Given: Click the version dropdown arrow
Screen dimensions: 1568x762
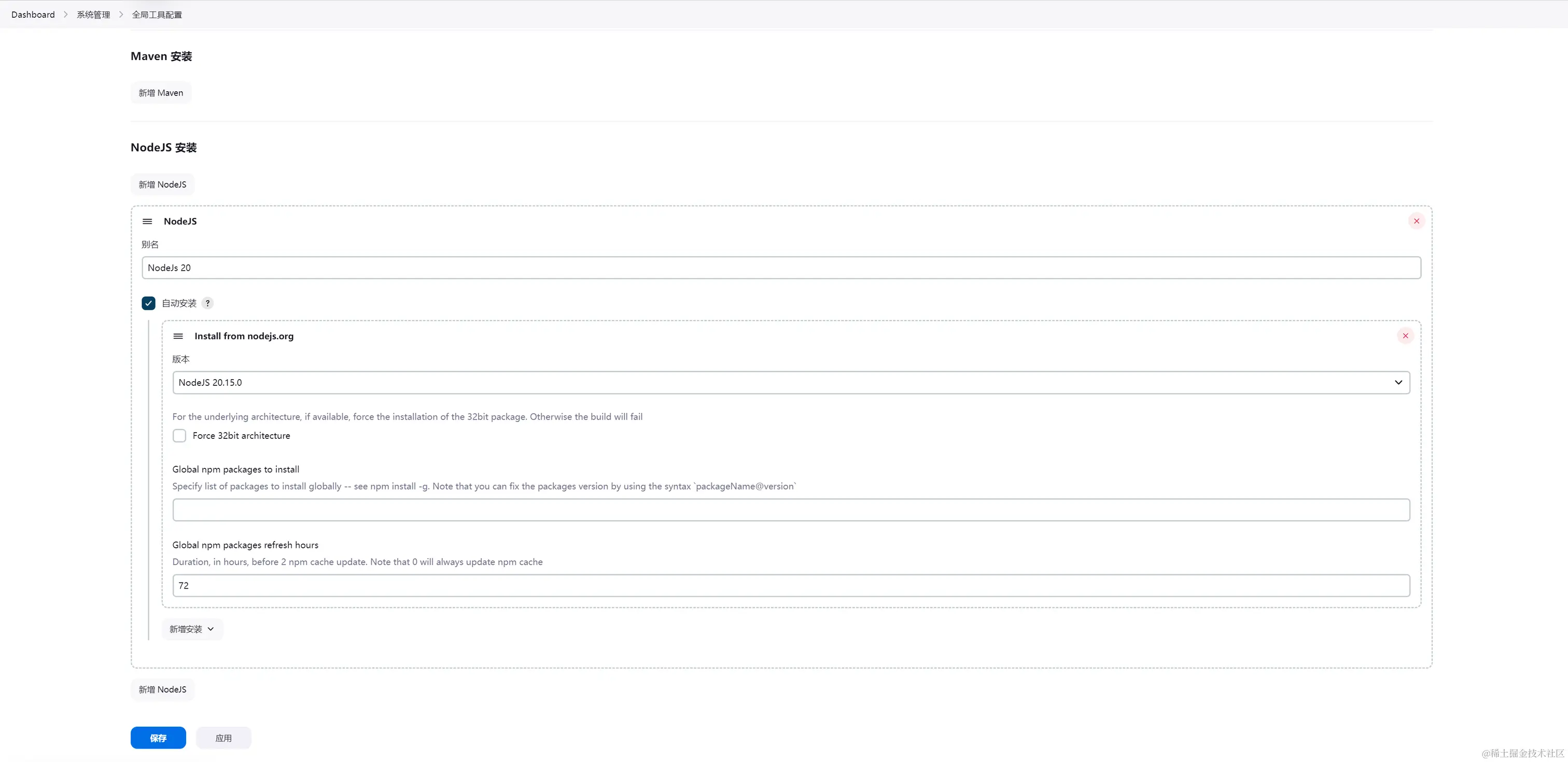Looking at the screenshot, I should [x=1398, y=382].
